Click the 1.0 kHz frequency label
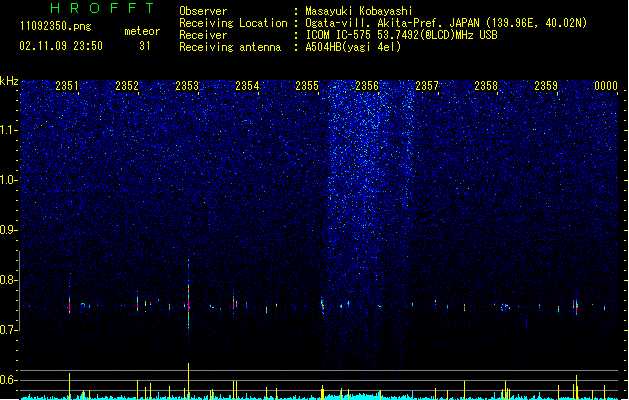 pyautogui.click(x=9, y=180)
